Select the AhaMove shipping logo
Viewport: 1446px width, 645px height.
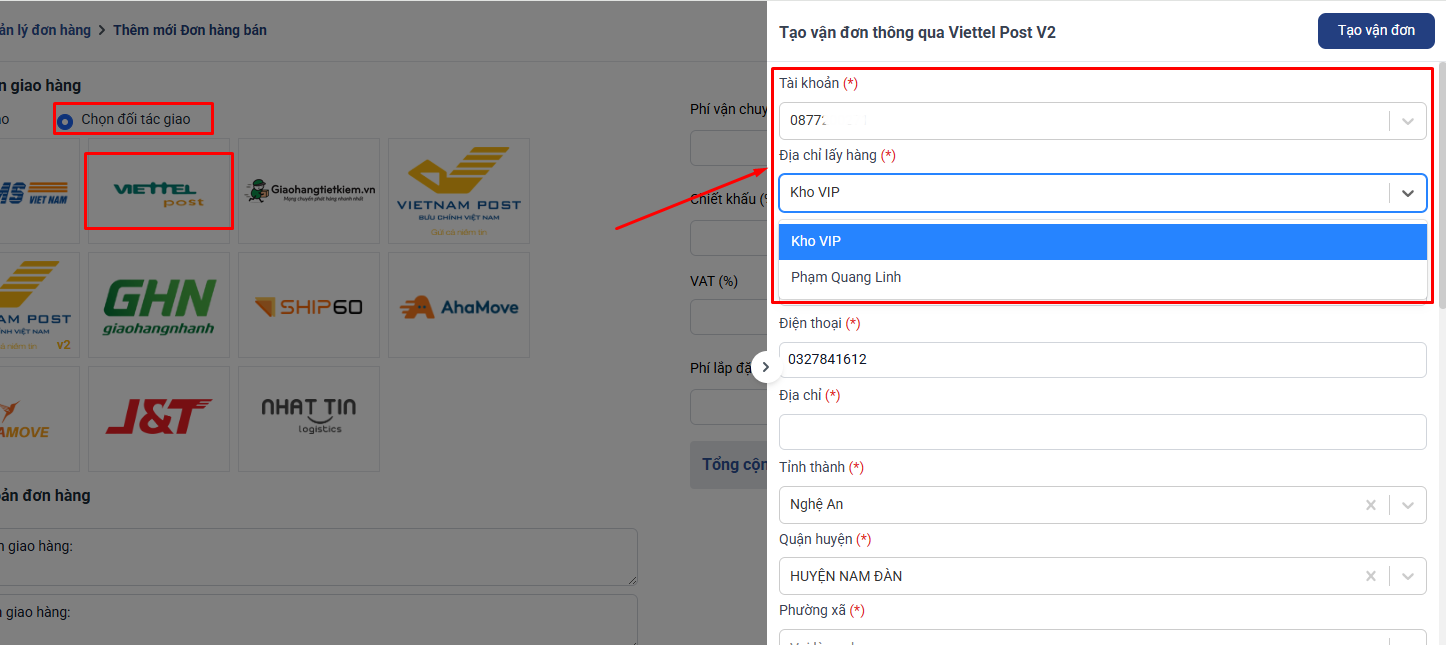coord(459,305)
